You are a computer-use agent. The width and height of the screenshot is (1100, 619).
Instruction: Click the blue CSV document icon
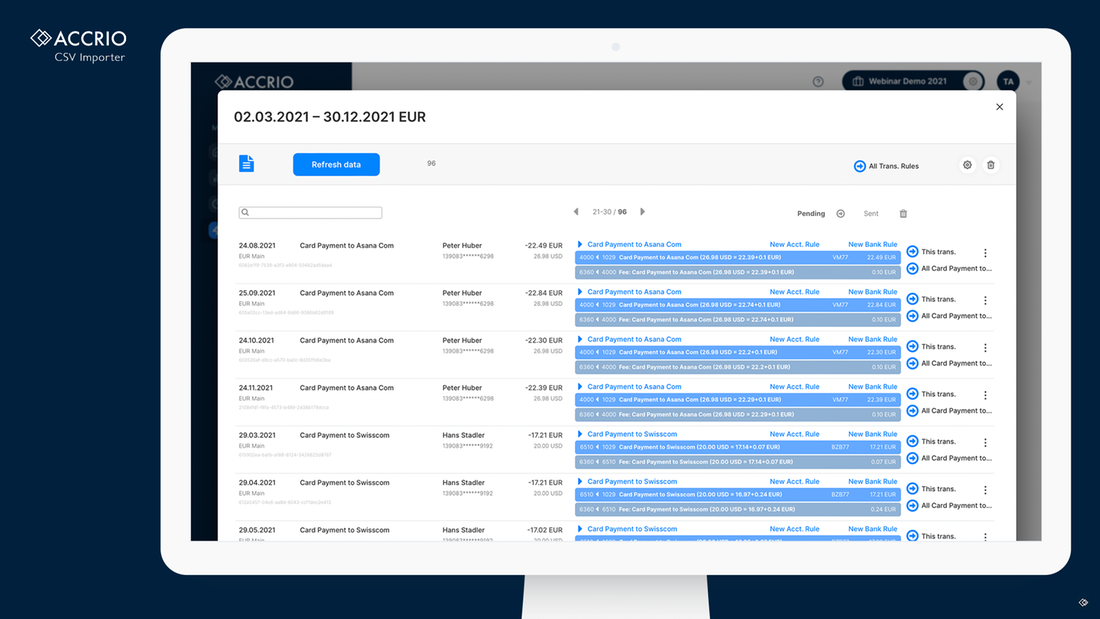point(247,163)
